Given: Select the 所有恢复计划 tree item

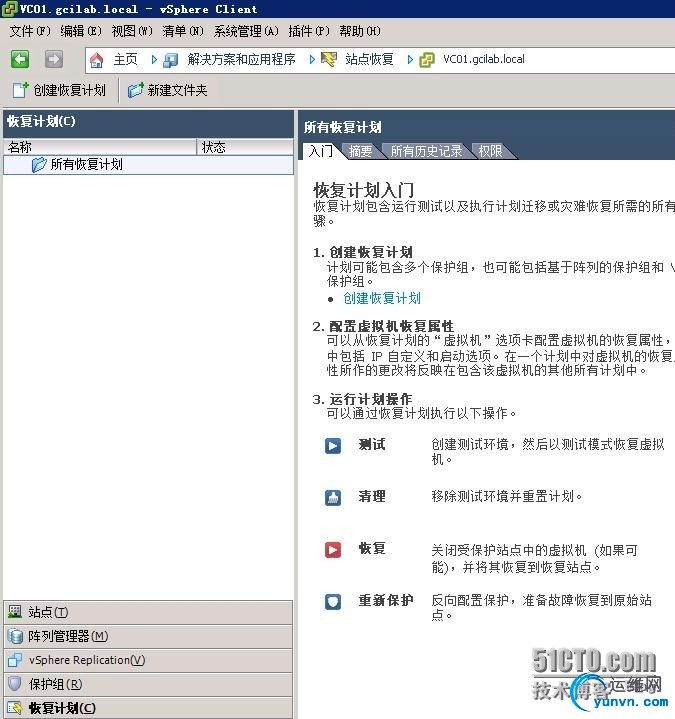Looking at the screenshot, I should (148, 165).
